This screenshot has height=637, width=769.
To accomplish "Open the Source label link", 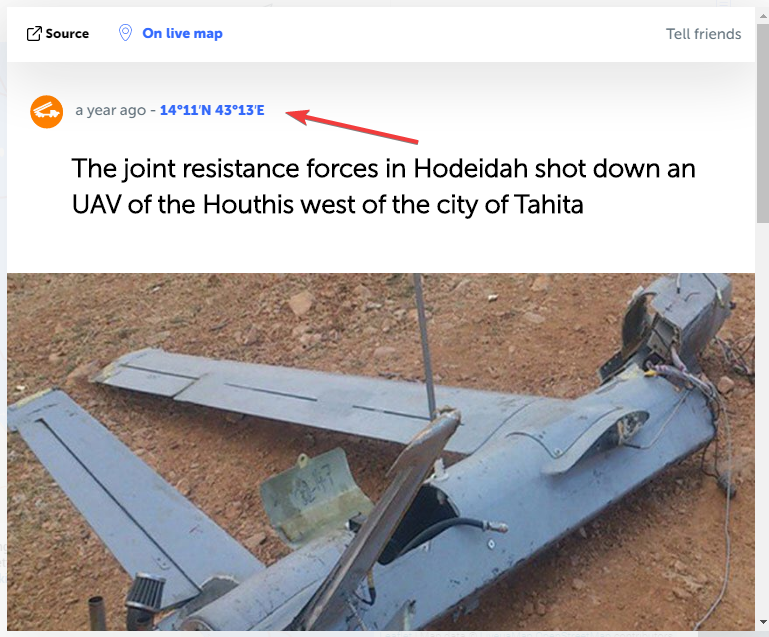I will point(67,33).
